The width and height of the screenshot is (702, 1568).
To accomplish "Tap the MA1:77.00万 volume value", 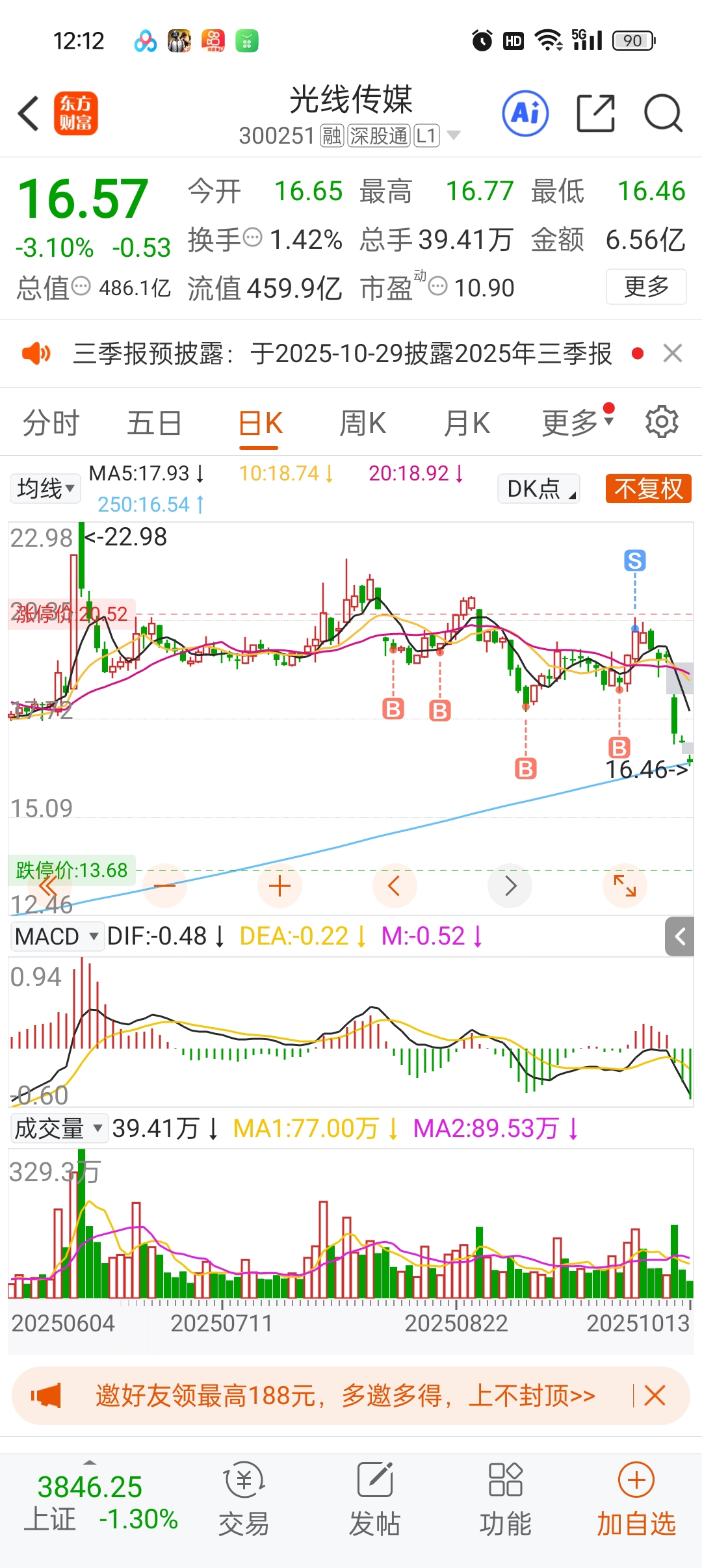I will (x=315, y=1129).
